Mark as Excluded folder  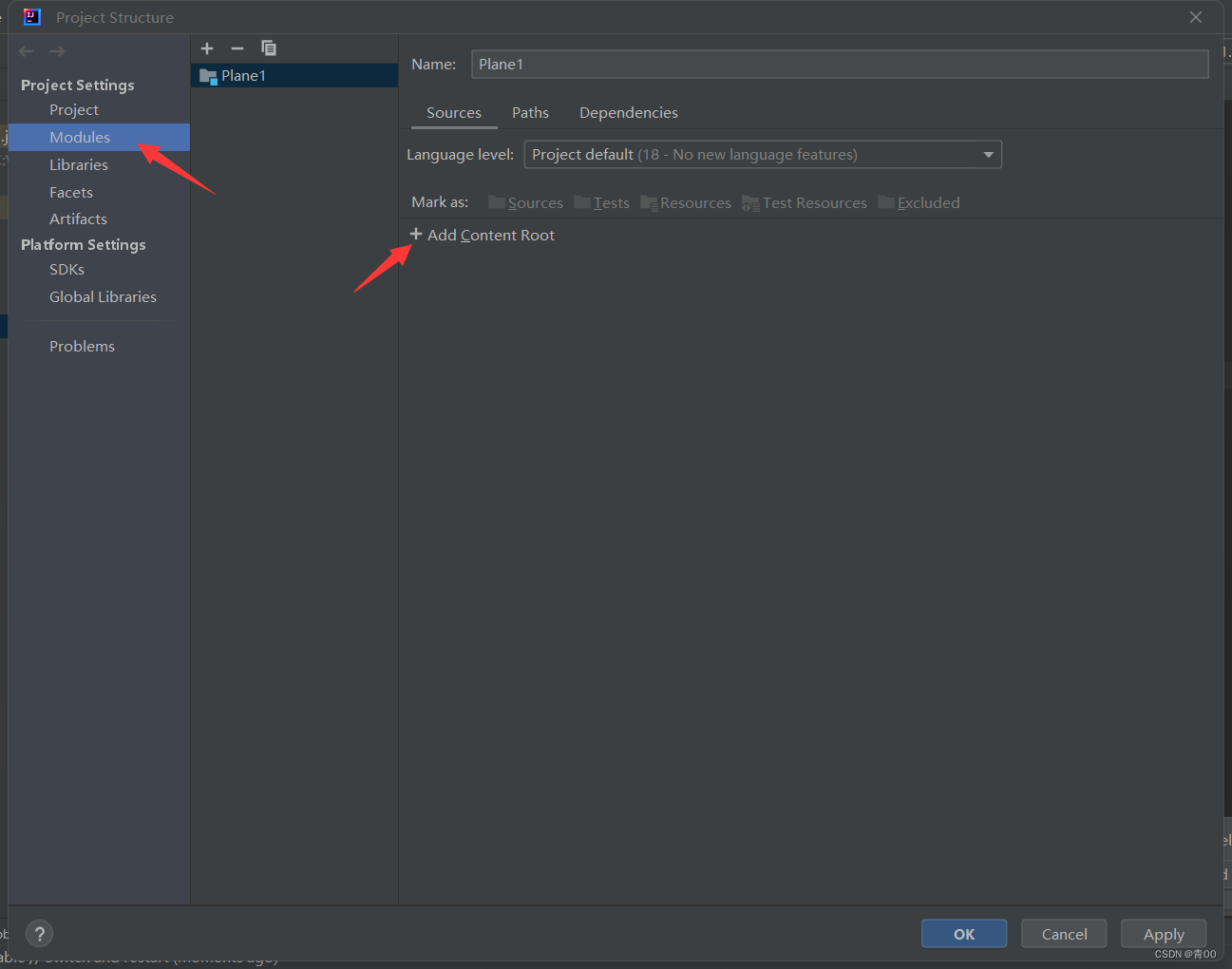pyautogui.click(x=919, y=202)
